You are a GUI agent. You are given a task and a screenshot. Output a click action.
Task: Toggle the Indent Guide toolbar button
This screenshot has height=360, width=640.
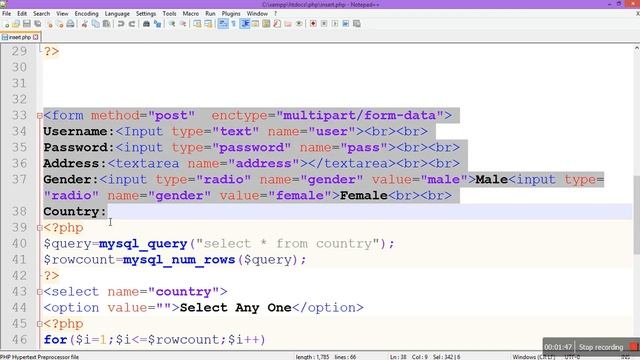pyautogui.click(x=245, y=24)
